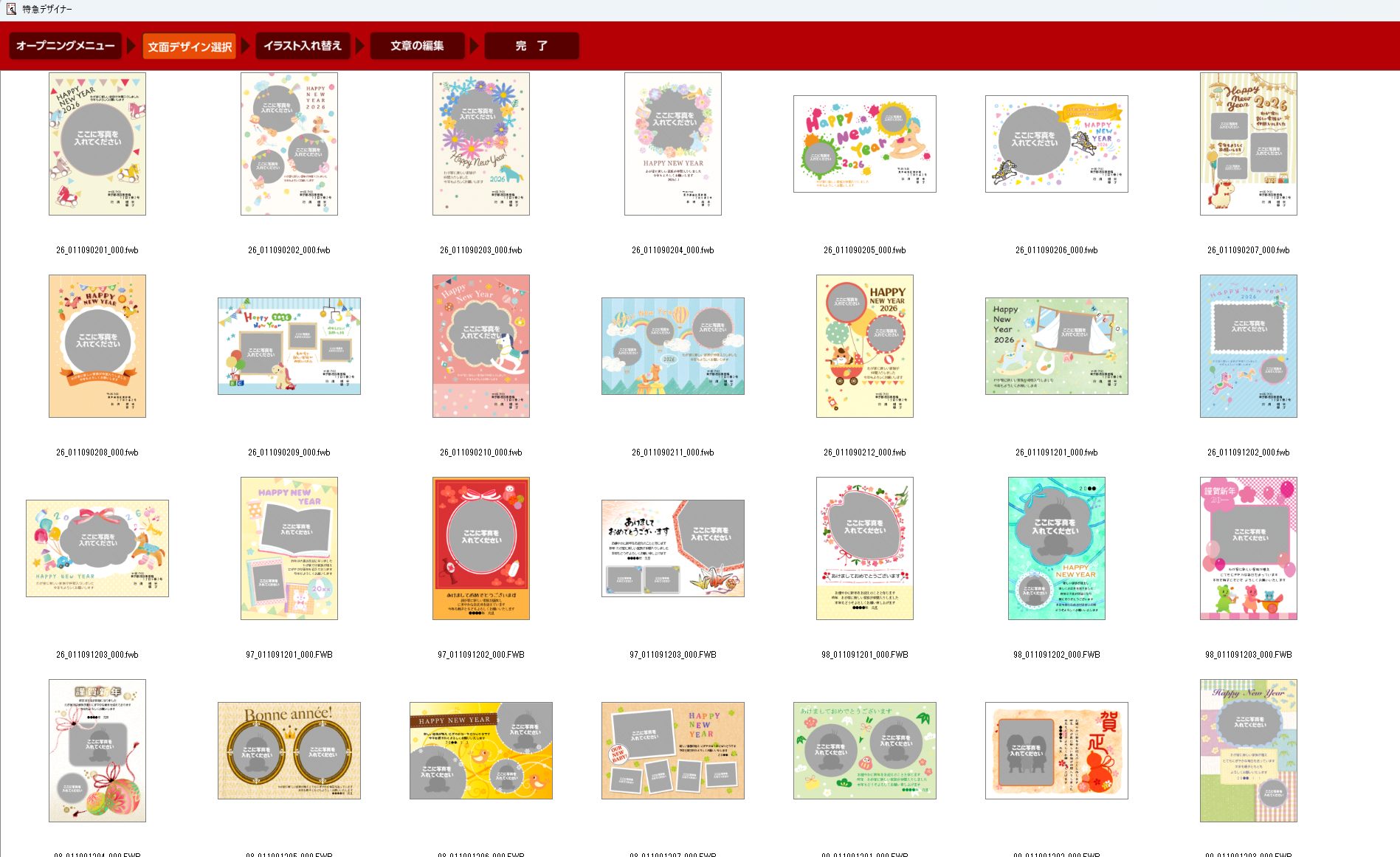Select the yellow balloon design 26_011090212_000.fwb
1400x857 pixels.
tap(864, 346)
